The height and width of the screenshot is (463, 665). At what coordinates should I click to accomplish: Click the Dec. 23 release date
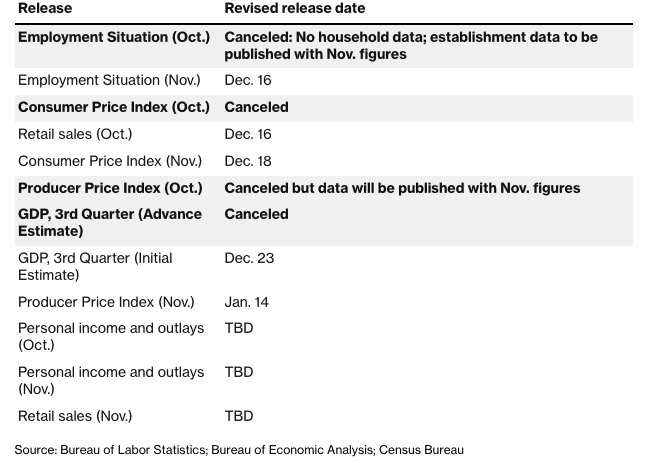coord(248,258)
